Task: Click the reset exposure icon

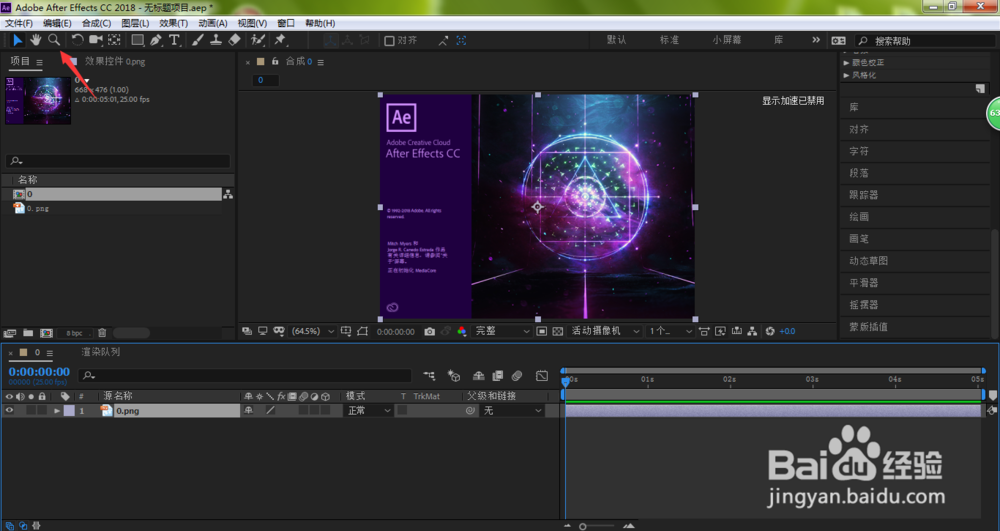Action: 770,331
